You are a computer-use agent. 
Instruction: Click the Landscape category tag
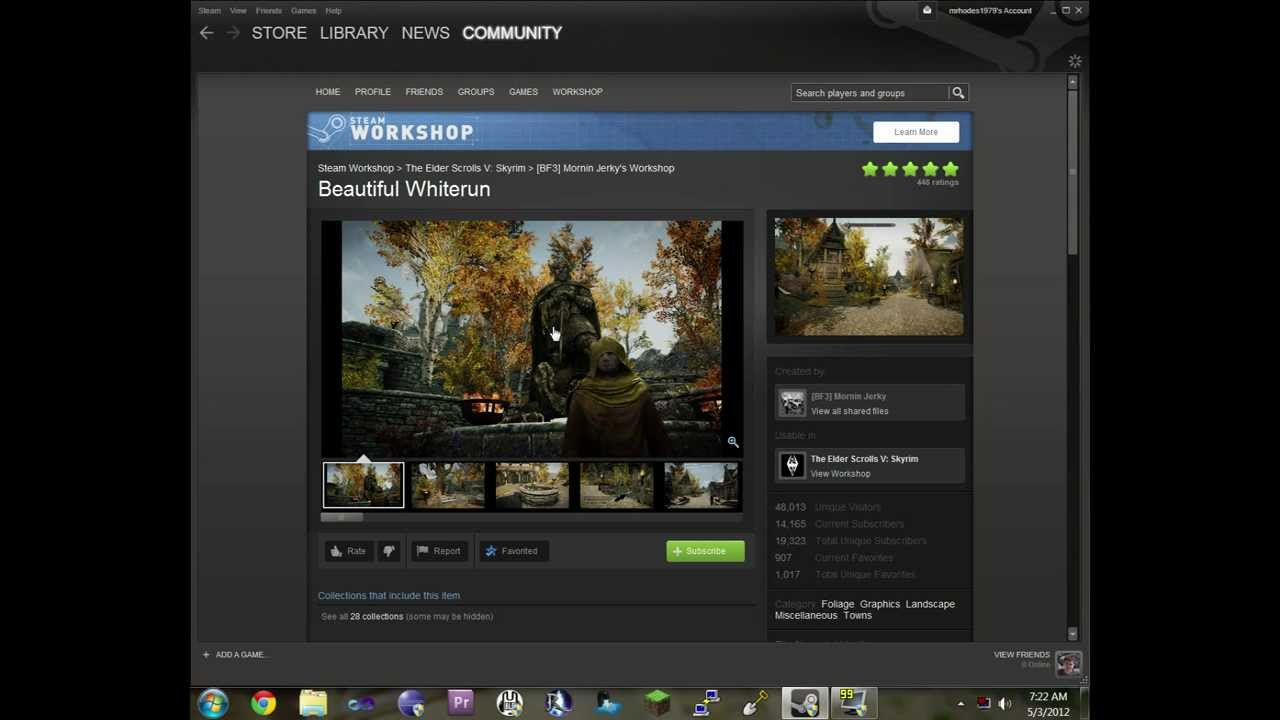click(x=930, y=604)
